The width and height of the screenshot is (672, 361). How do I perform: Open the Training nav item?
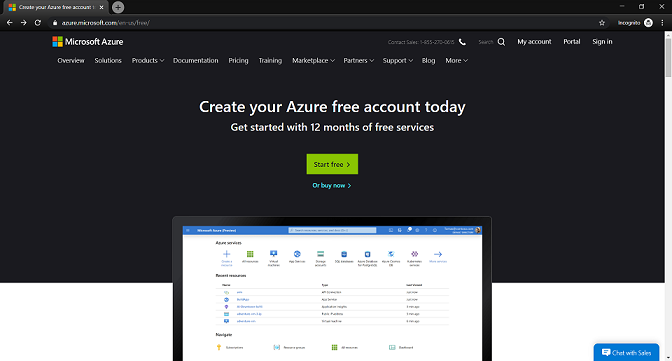coord(270,60)
